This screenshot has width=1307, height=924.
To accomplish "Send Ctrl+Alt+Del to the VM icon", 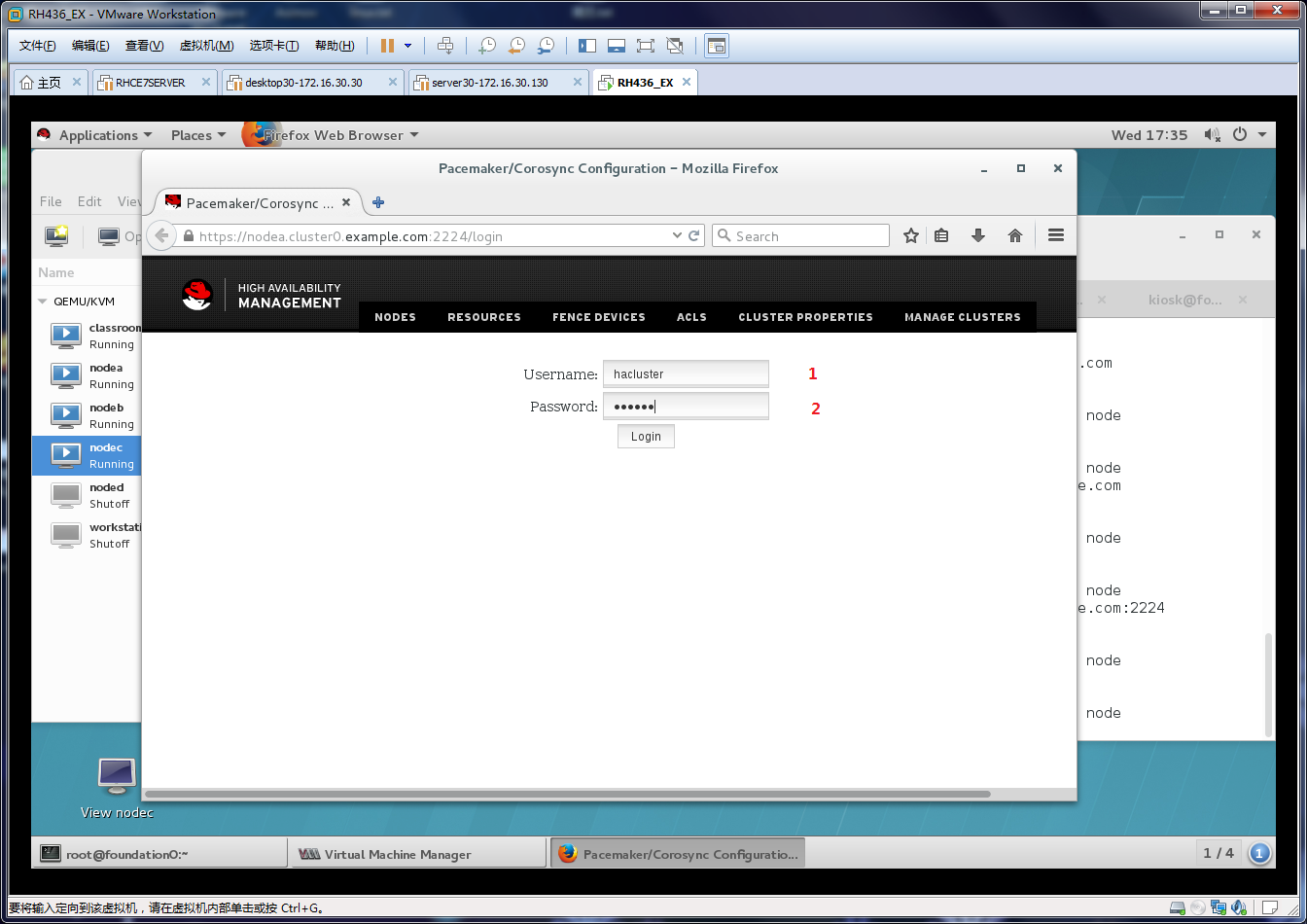I will (x=445, y=46).
